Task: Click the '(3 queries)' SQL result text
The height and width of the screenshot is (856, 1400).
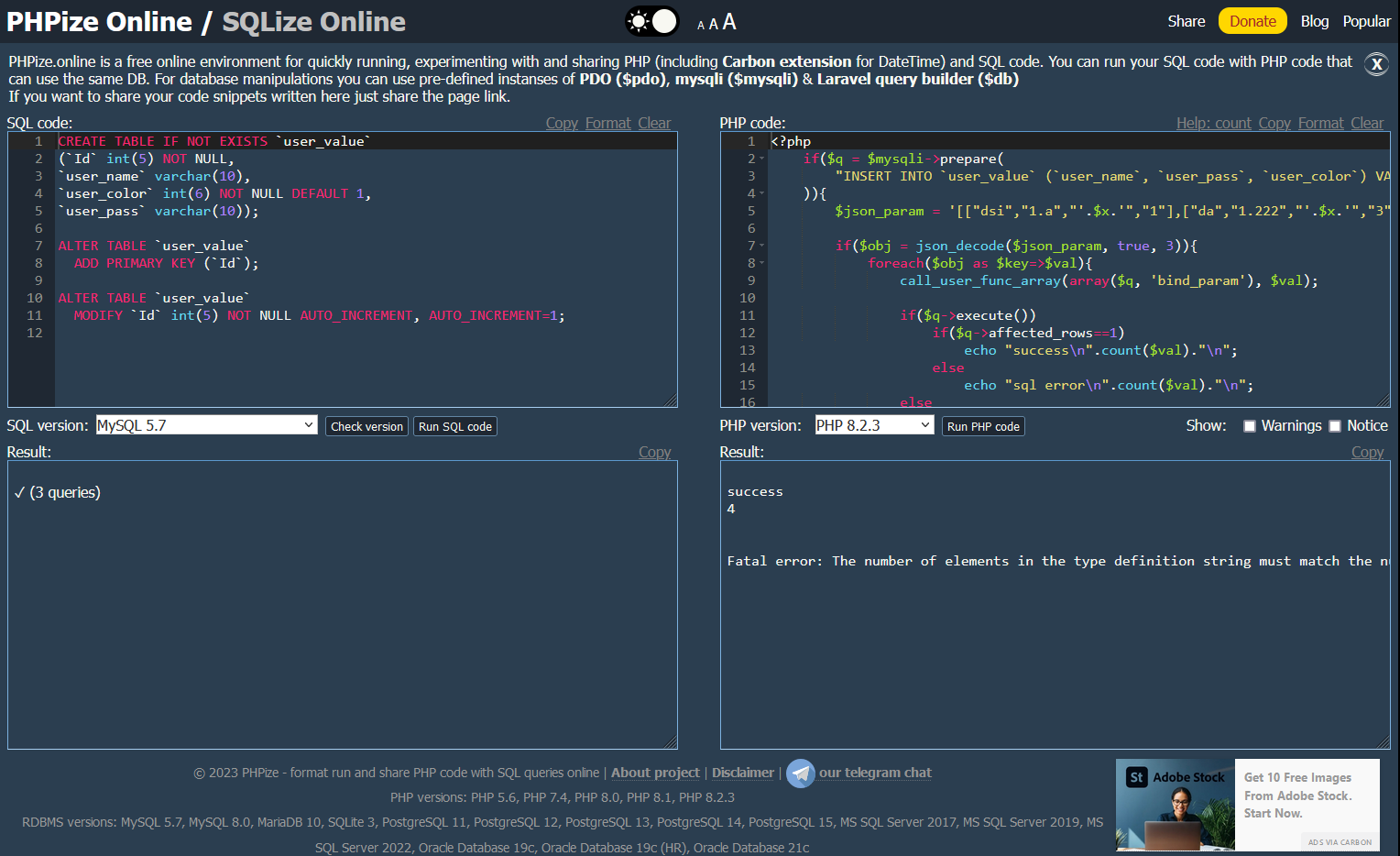Action: [x=65, y=492]
